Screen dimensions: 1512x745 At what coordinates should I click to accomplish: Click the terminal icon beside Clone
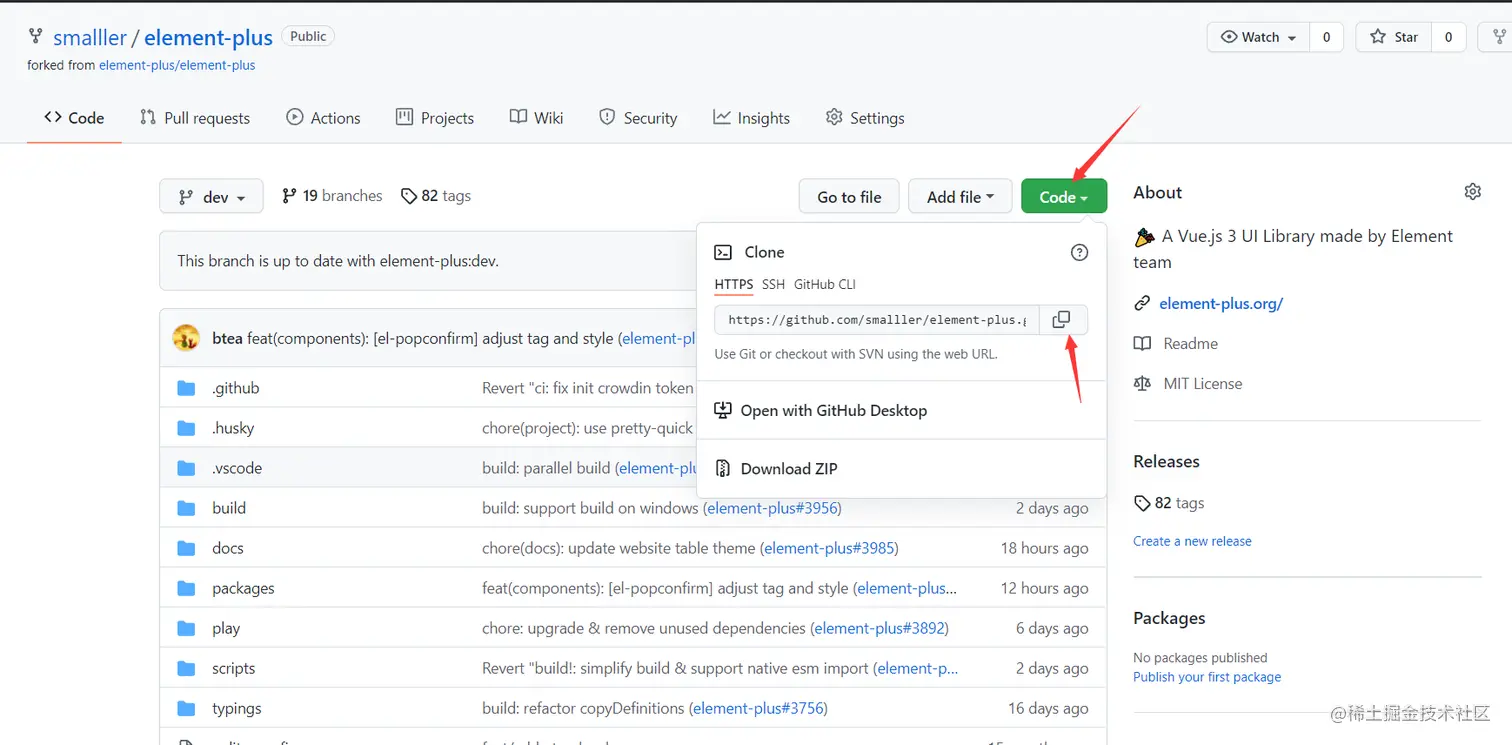tap(723, 252)
